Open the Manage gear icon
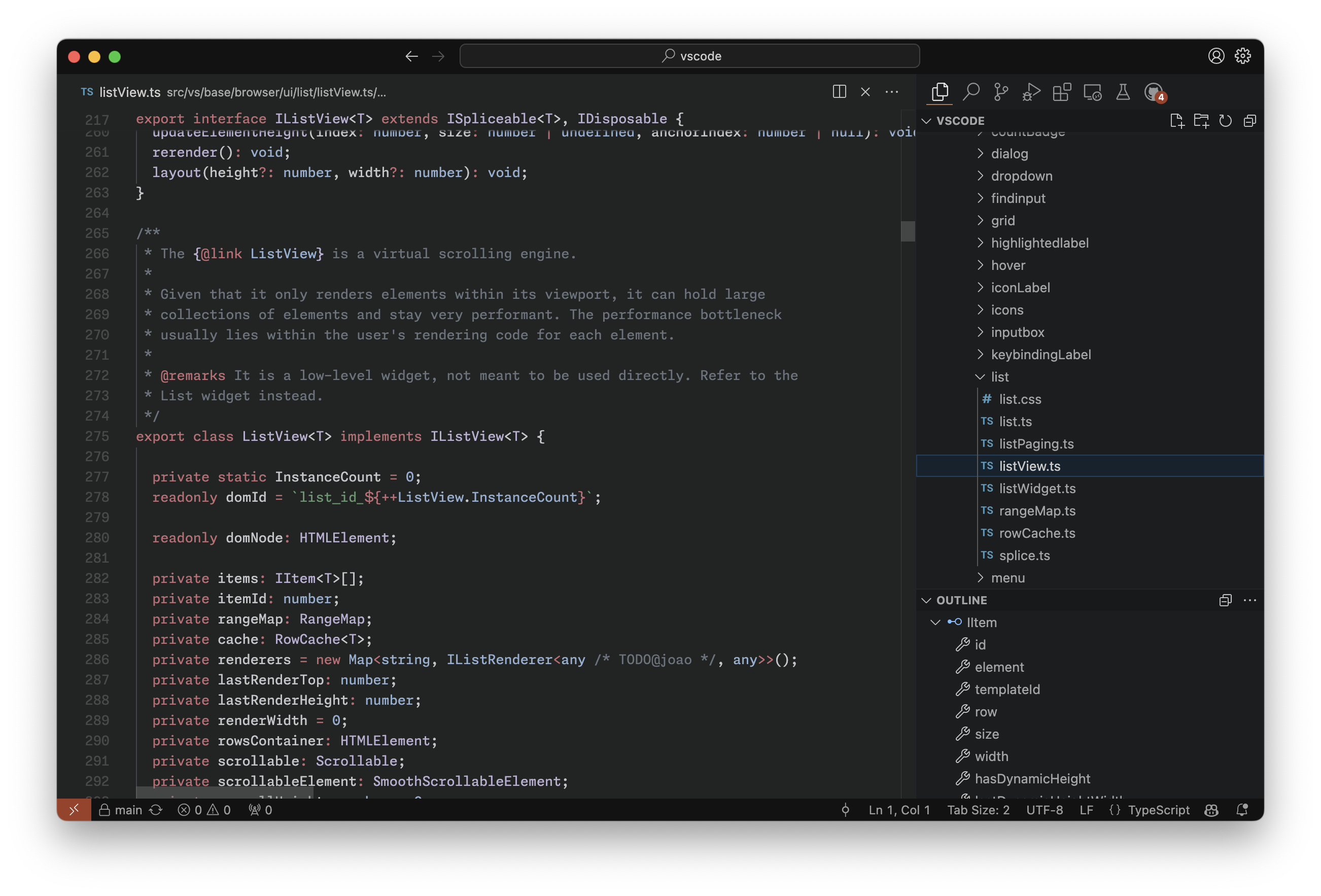 tap(1242, 56)
